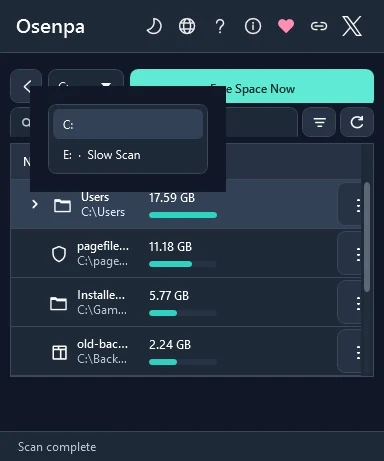
Task: Click the old-bac... size usage bar
Action: [x=183, y=362]
